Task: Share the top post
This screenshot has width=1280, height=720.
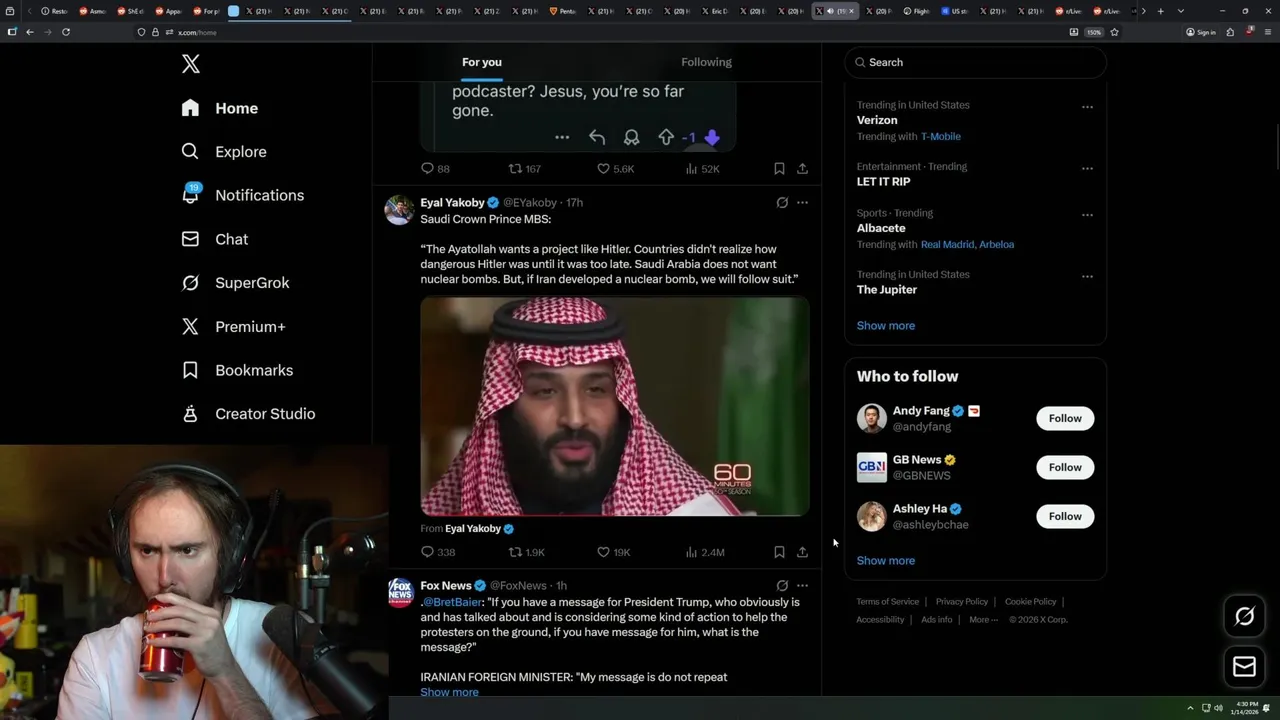Action: tap(802, 169)
